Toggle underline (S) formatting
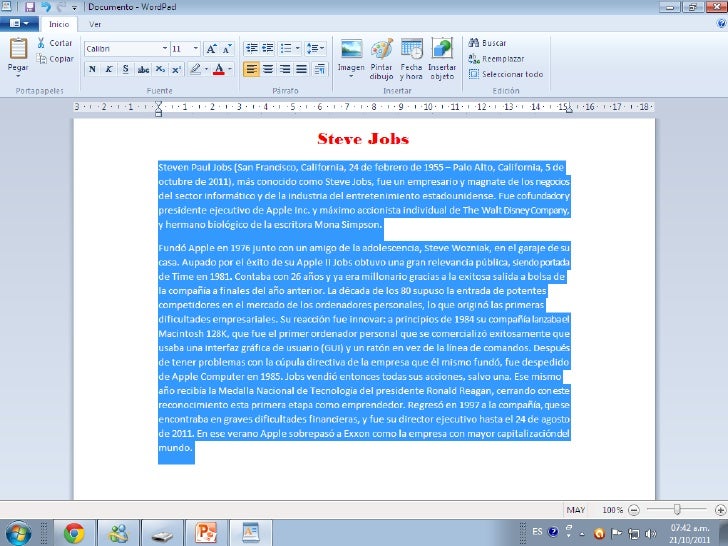The height and width of the screenshot is (546, 728). (125, 69)
